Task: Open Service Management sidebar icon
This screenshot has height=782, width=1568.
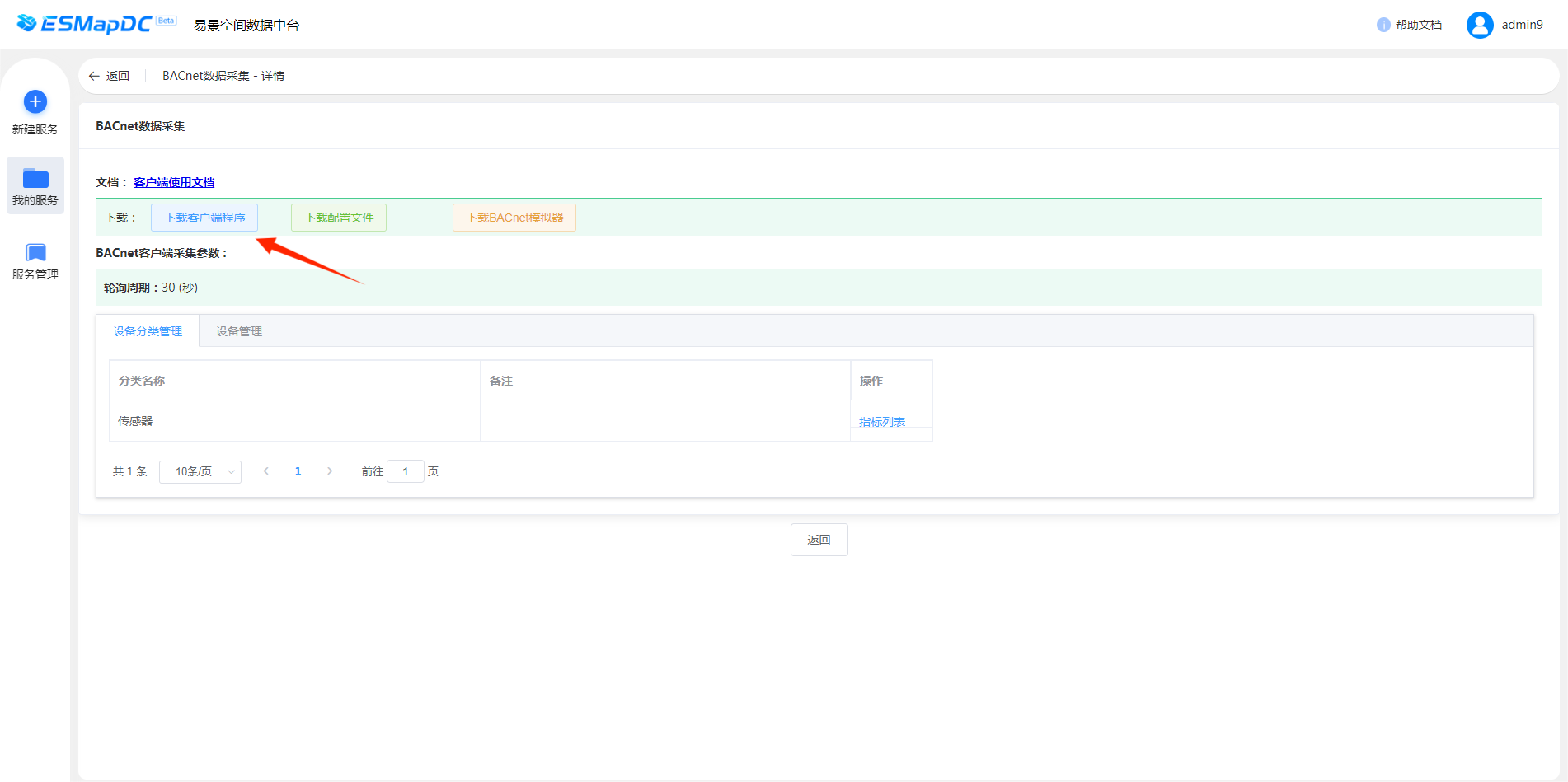Action: (x=35, y=253)
